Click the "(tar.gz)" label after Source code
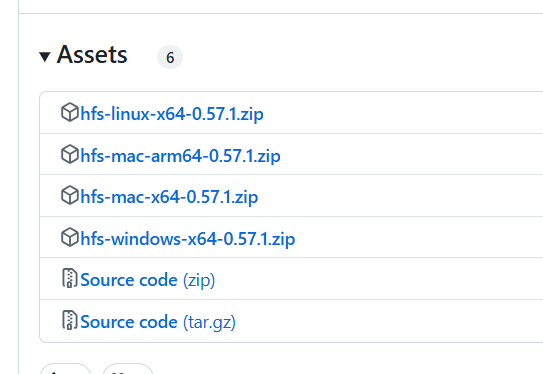This screenshot has width=543, height=374. coord(210,322)
